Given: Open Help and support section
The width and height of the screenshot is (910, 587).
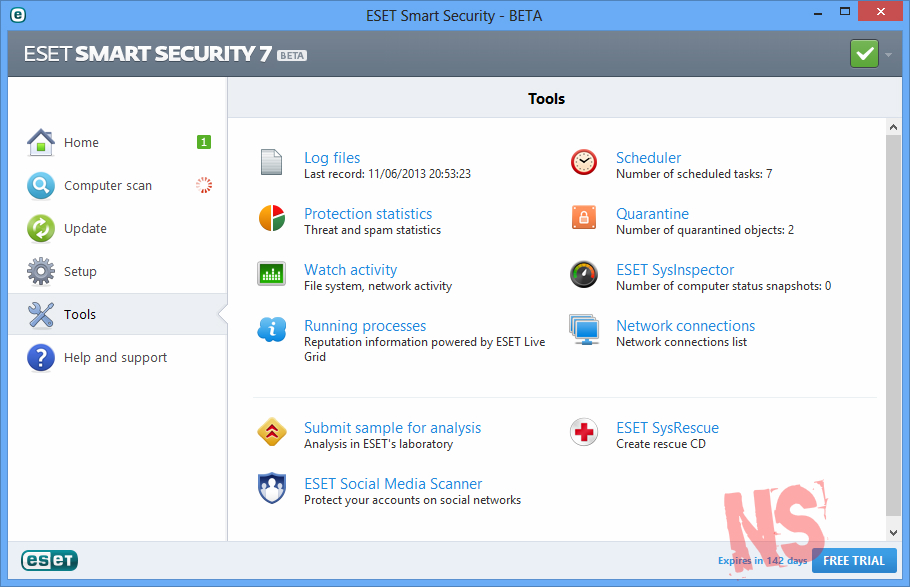Looking at the screenshot, I should [115, 358].
